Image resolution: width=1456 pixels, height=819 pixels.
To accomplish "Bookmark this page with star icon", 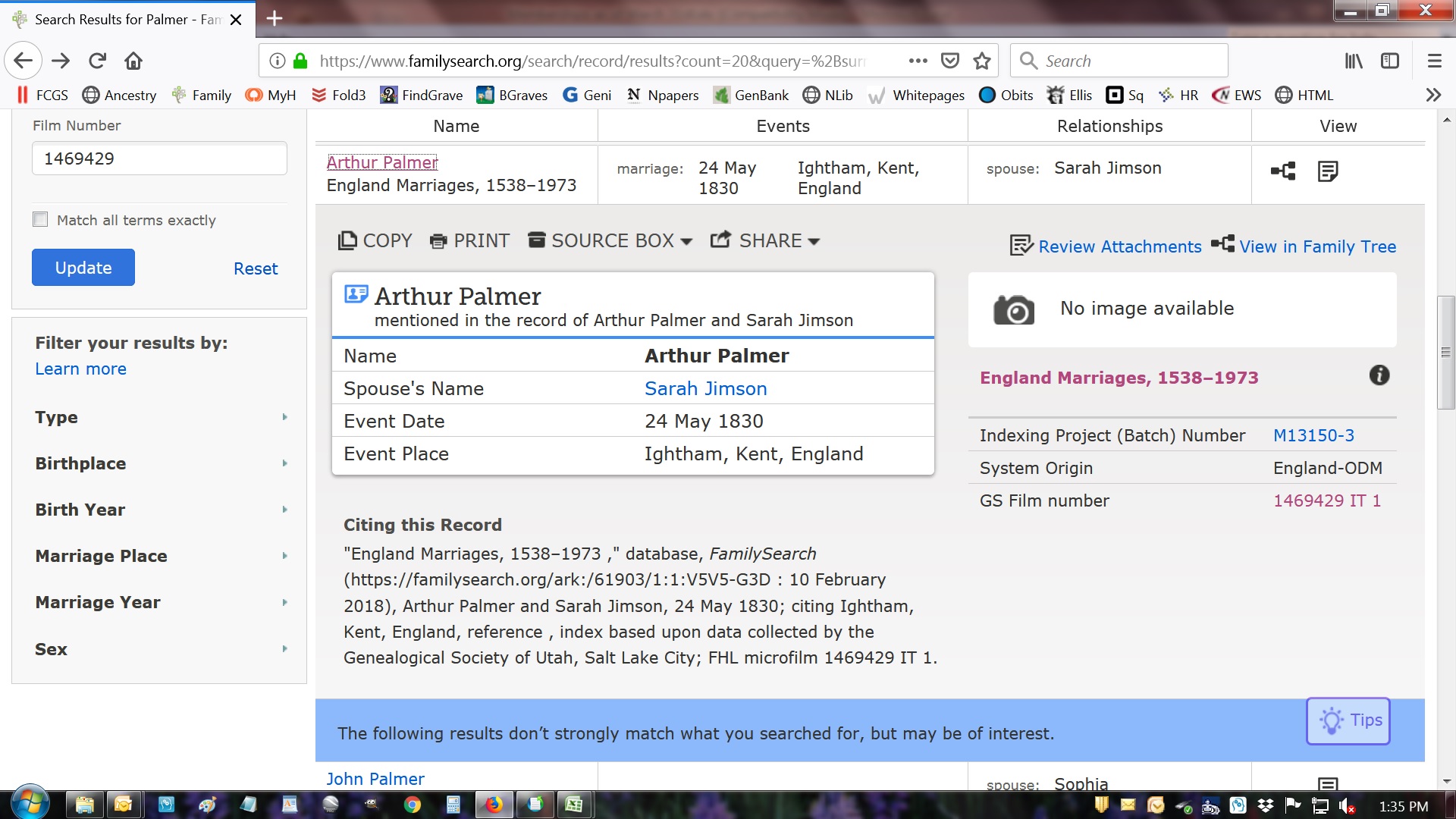I will click(x=982, y=61).
